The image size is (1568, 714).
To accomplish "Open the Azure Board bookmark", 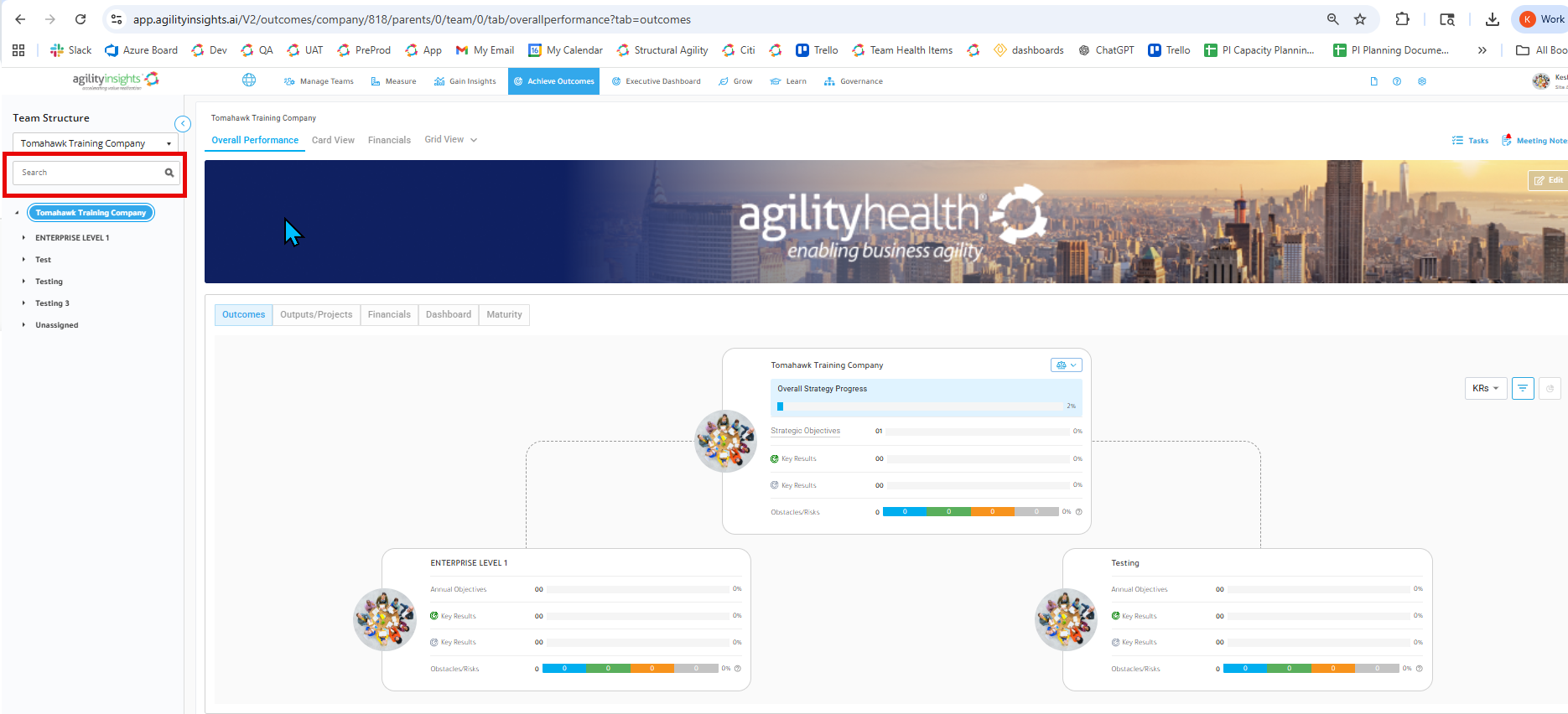I will click(141, 50).
